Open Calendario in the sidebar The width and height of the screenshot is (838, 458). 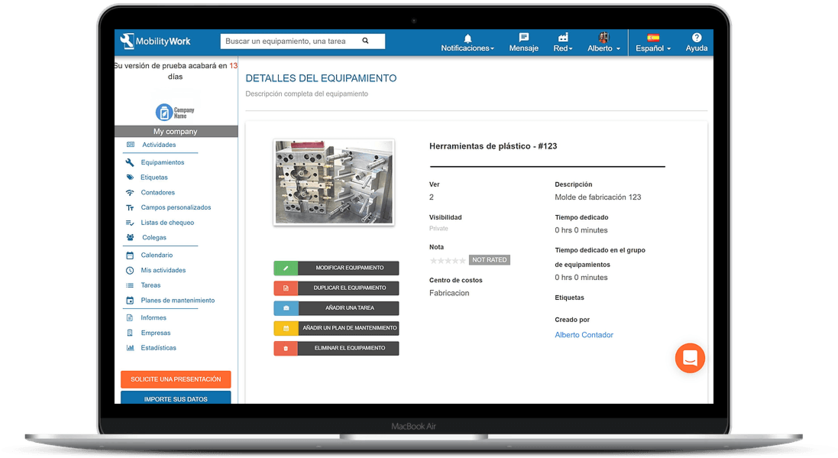point(157,255)
